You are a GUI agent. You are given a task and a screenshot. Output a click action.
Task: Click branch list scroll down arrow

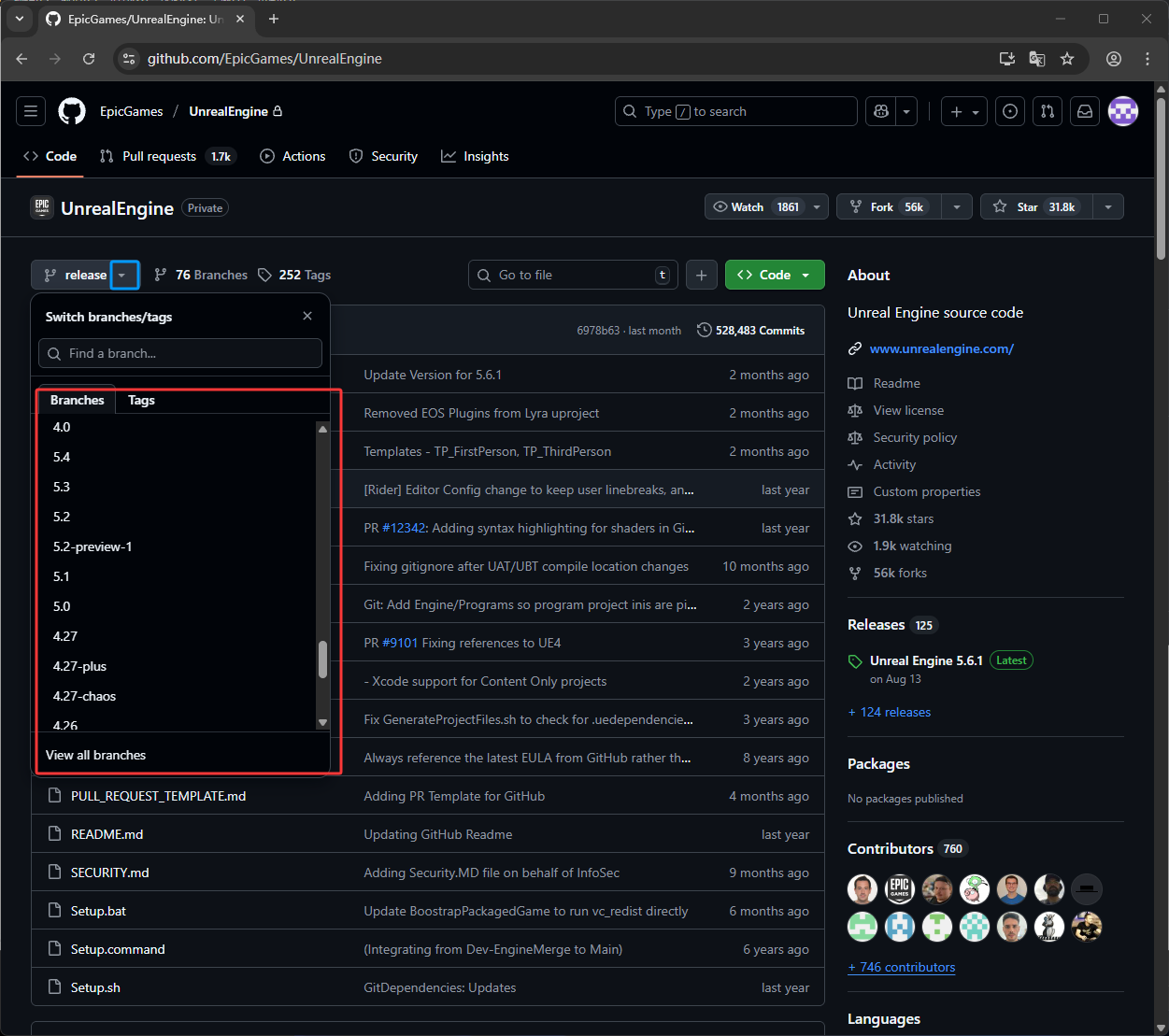[x=322, y=722]
